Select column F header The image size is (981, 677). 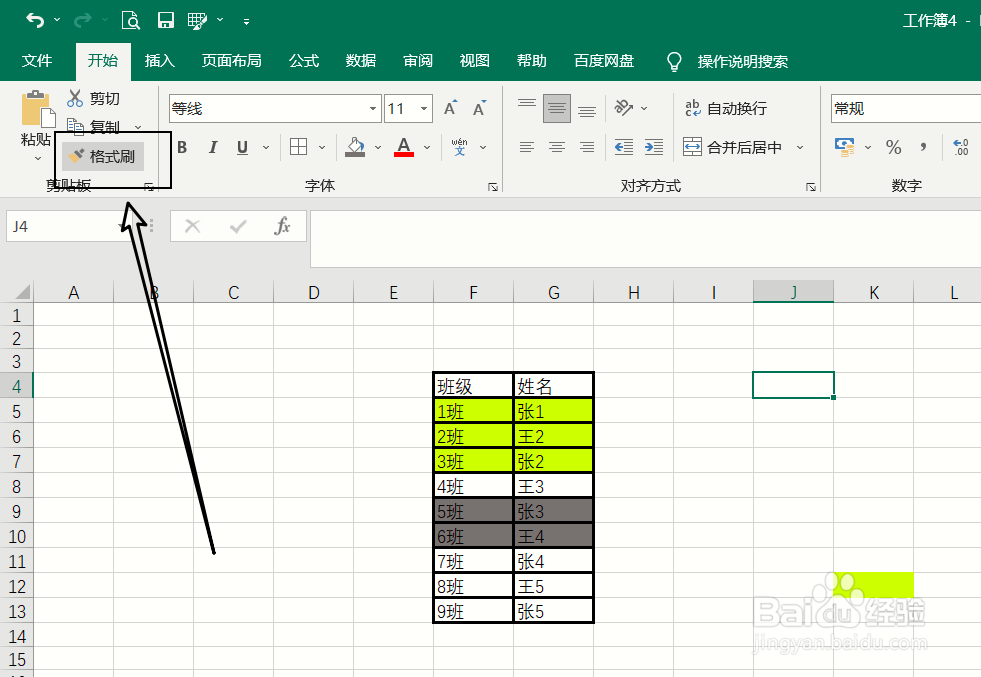tap(473, 292)
